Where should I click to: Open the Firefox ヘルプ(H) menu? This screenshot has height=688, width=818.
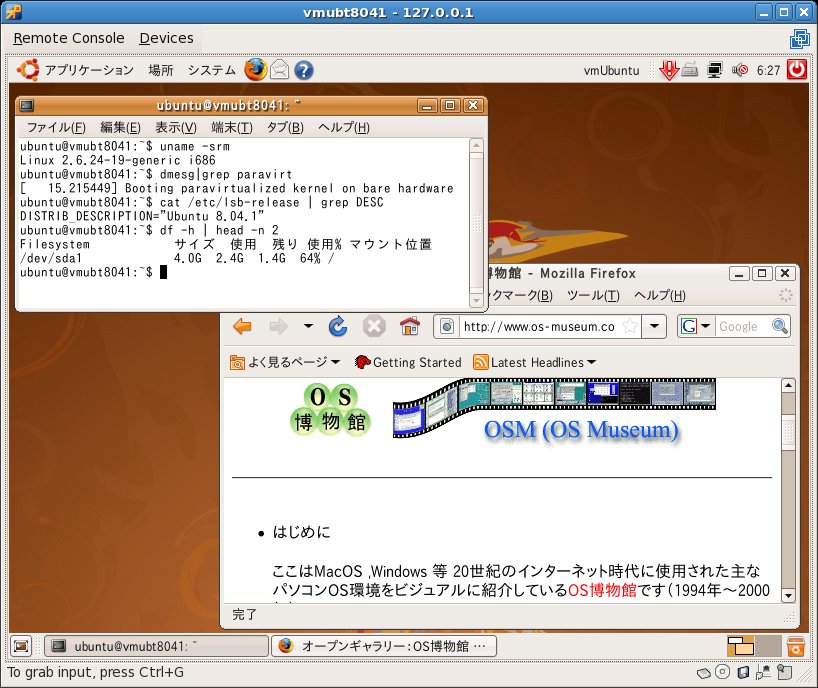(x=659, y=296)
